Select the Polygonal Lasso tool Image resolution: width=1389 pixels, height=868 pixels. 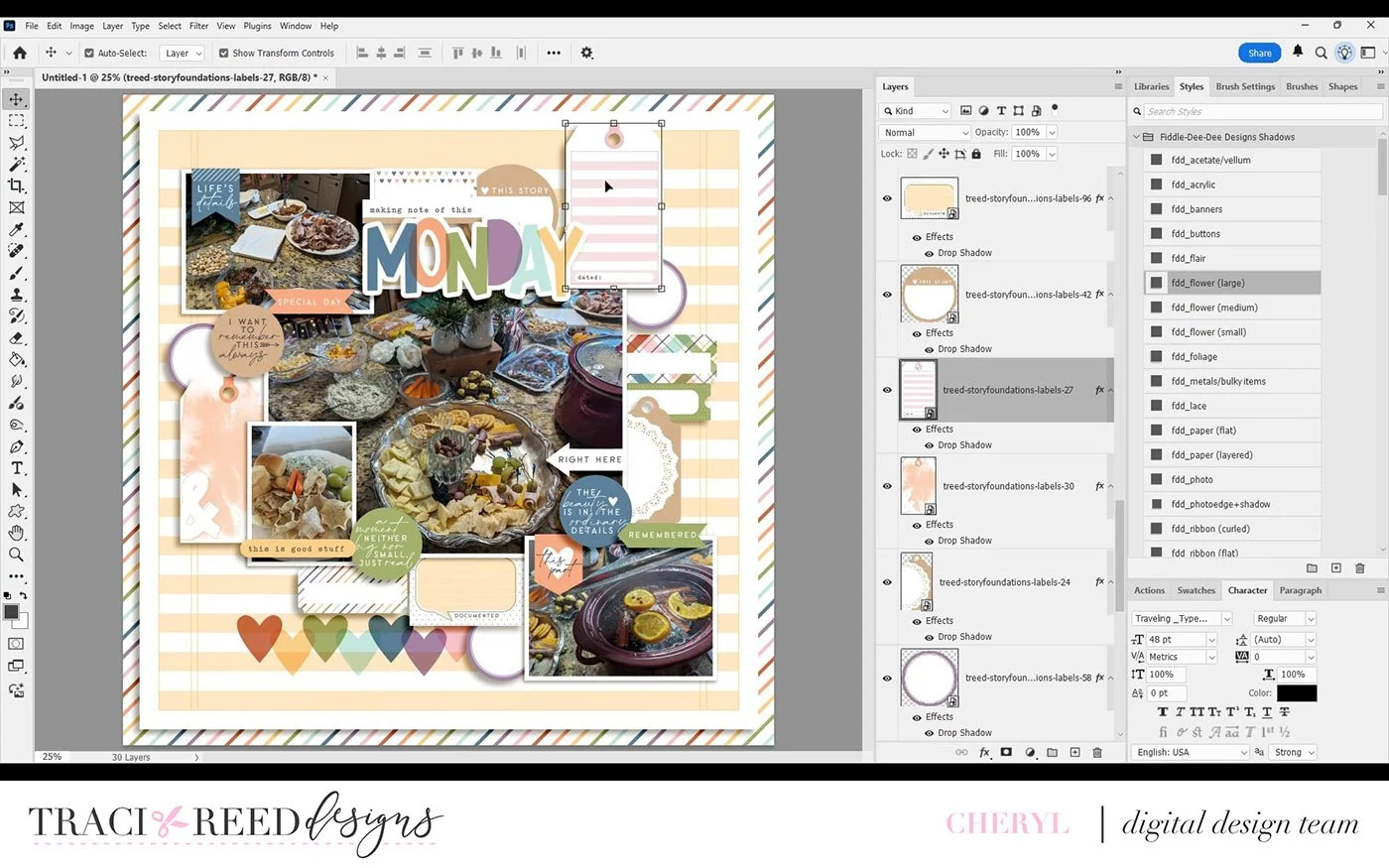coord(16,143)
